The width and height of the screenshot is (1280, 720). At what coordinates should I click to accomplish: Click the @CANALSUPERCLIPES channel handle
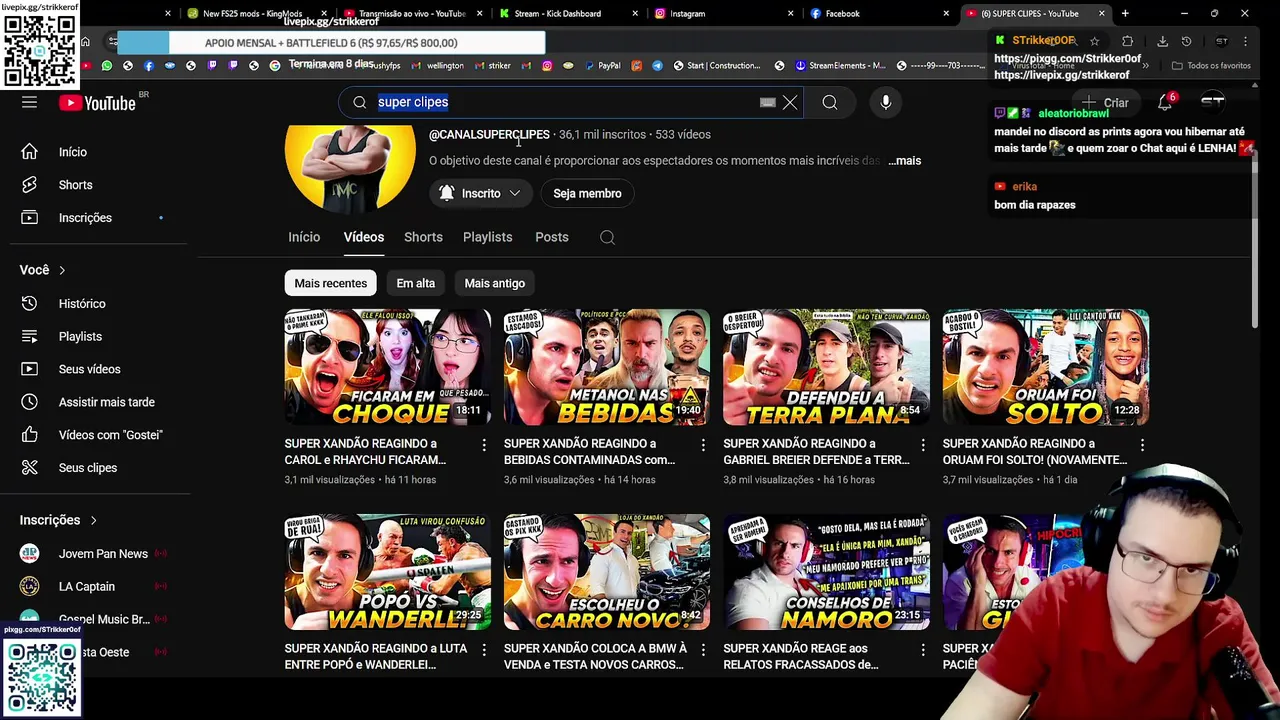tap(489, 134)
